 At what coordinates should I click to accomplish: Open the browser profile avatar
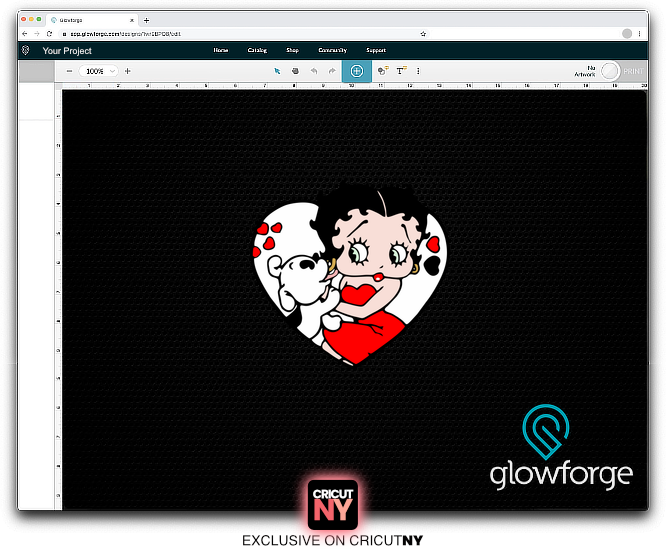(627, 34)
